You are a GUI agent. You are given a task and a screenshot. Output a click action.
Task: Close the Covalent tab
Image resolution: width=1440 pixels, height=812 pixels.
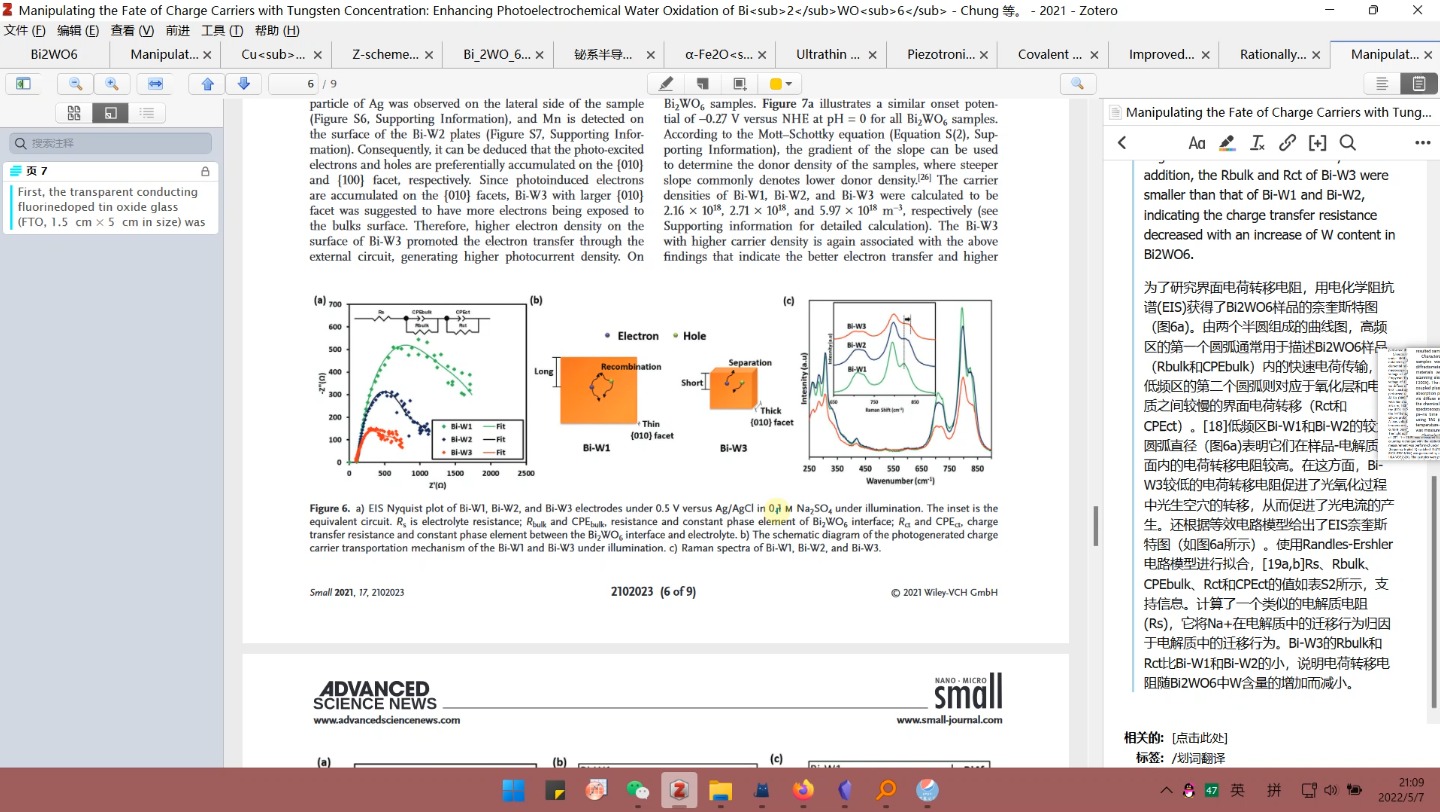[1095, 54]
